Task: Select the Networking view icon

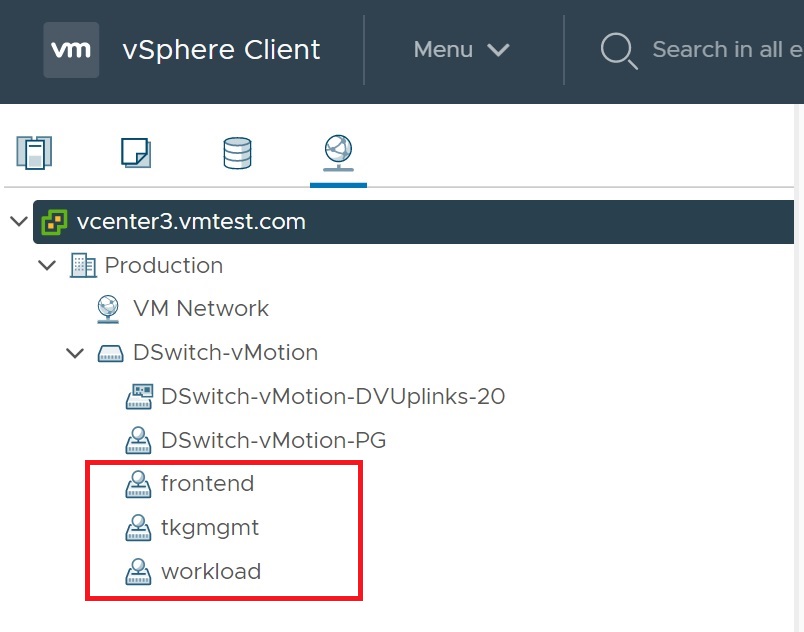Action: [338, 152]
